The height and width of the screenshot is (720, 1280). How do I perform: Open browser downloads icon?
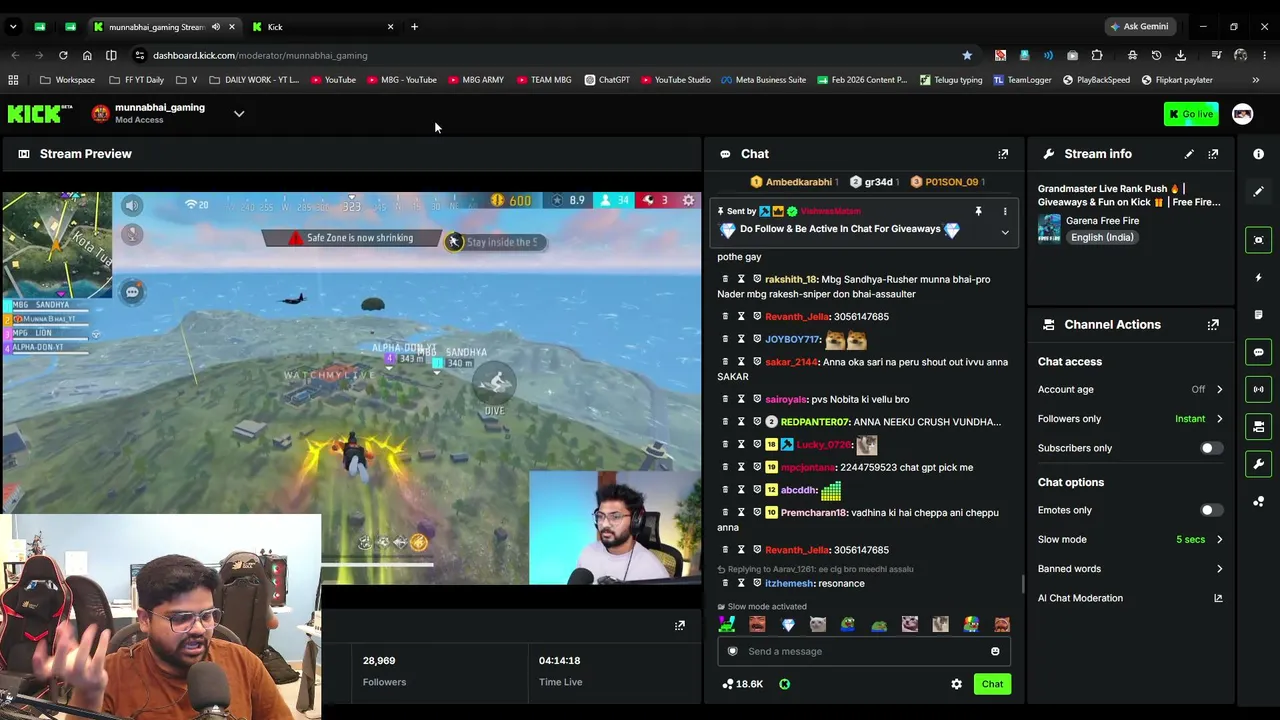coord(1181,55)
